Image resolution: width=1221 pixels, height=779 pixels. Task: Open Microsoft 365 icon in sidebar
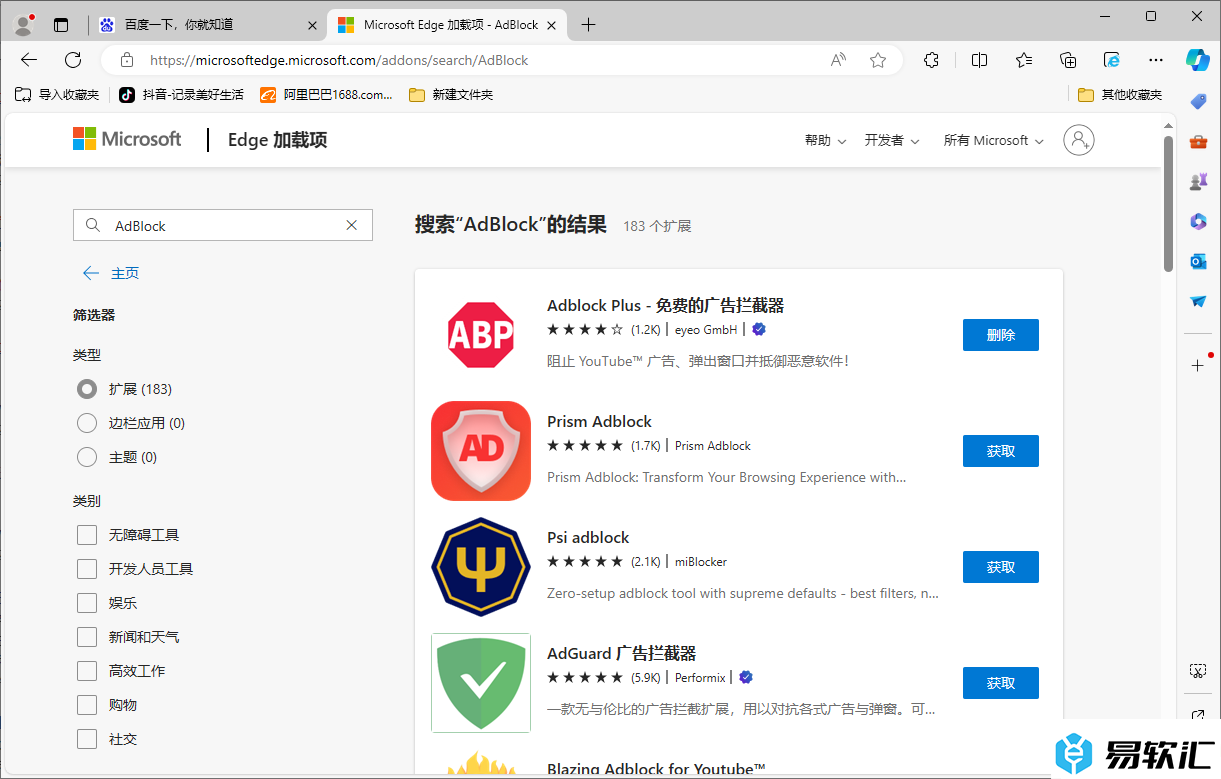click(x=1198, y=221)
